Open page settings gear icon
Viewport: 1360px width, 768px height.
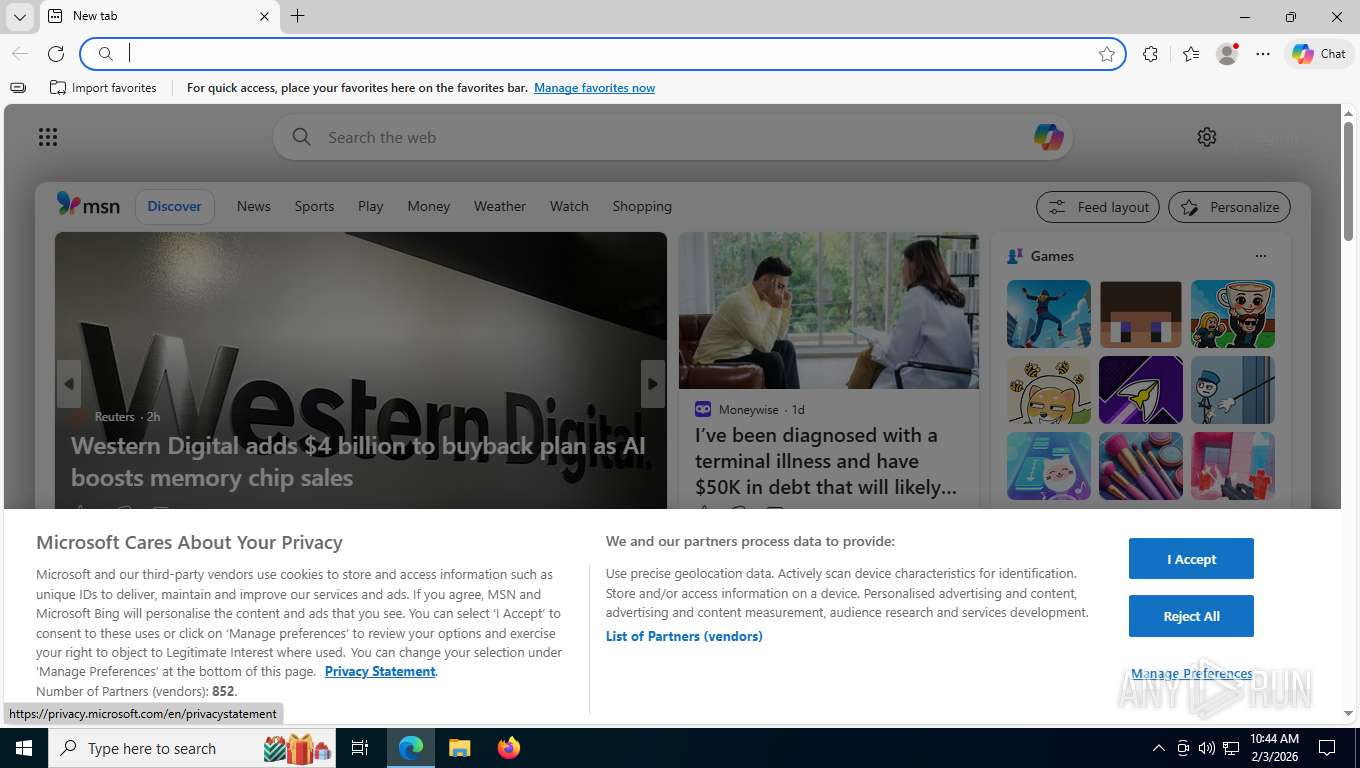click(1207, 137)
